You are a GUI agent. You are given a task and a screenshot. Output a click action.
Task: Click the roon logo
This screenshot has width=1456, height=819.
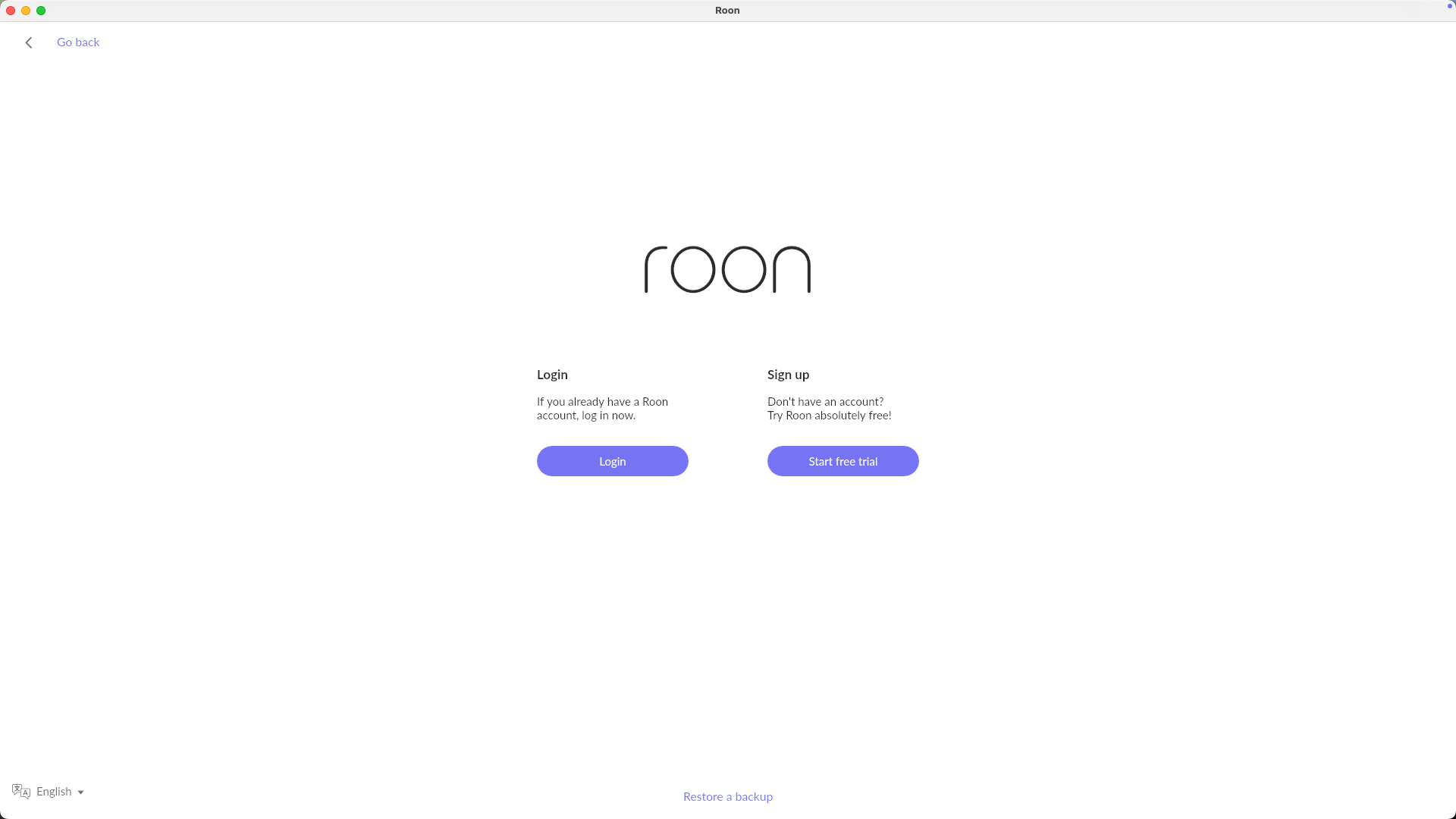click(x=728, y=269)
